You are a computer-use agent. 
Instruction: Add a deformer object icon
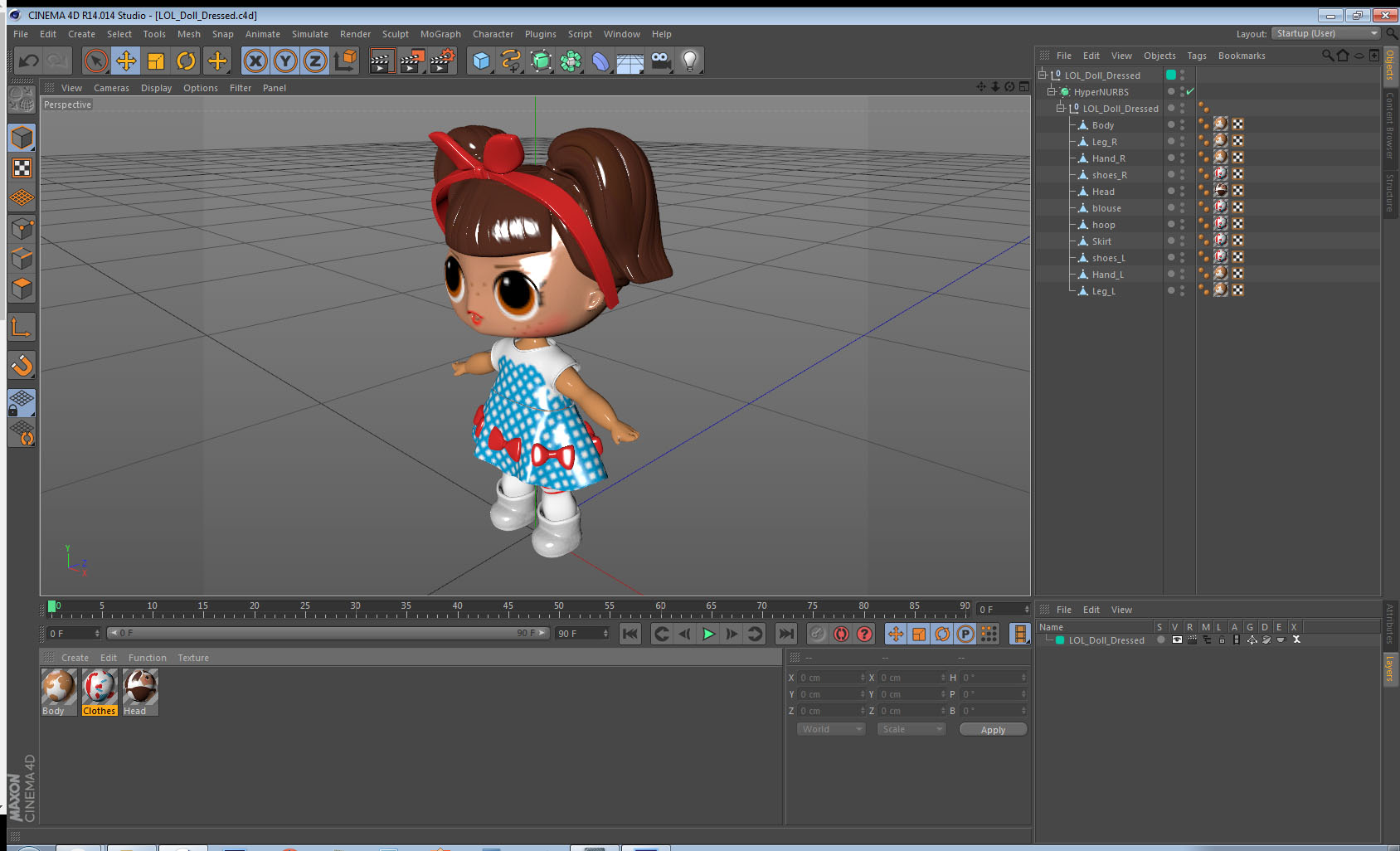pos(600,61)
